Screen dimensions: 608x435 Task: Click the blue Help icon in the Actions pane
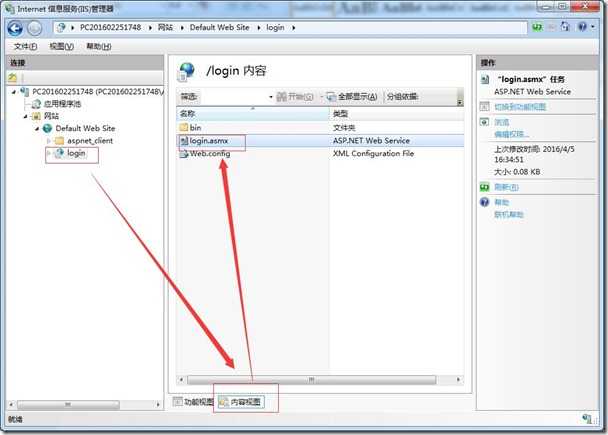(485, 202)
